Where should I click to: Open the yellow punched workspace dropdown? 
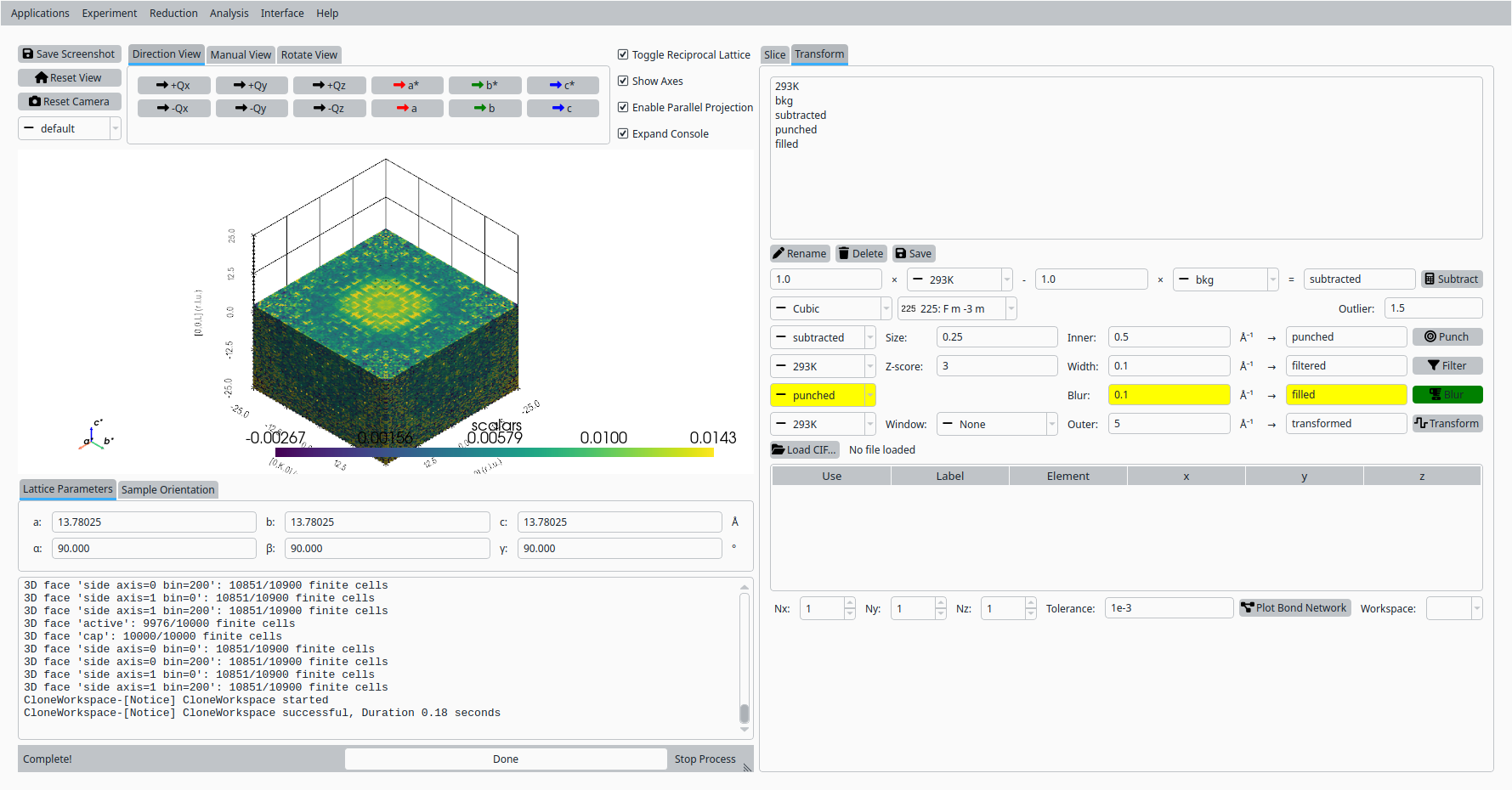(823, 395)
